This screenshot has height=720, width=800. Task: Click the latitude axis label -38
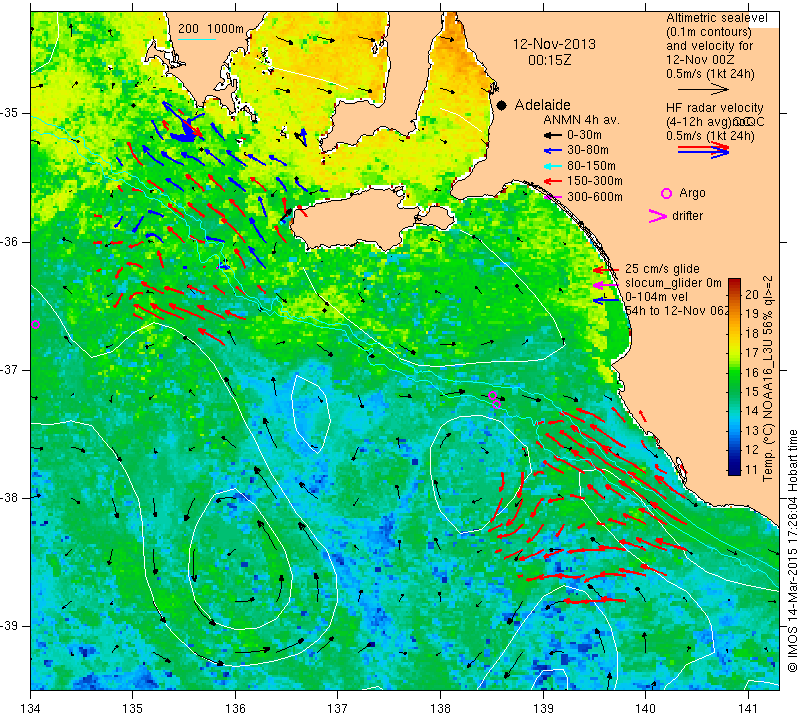(x=10, y=497)
